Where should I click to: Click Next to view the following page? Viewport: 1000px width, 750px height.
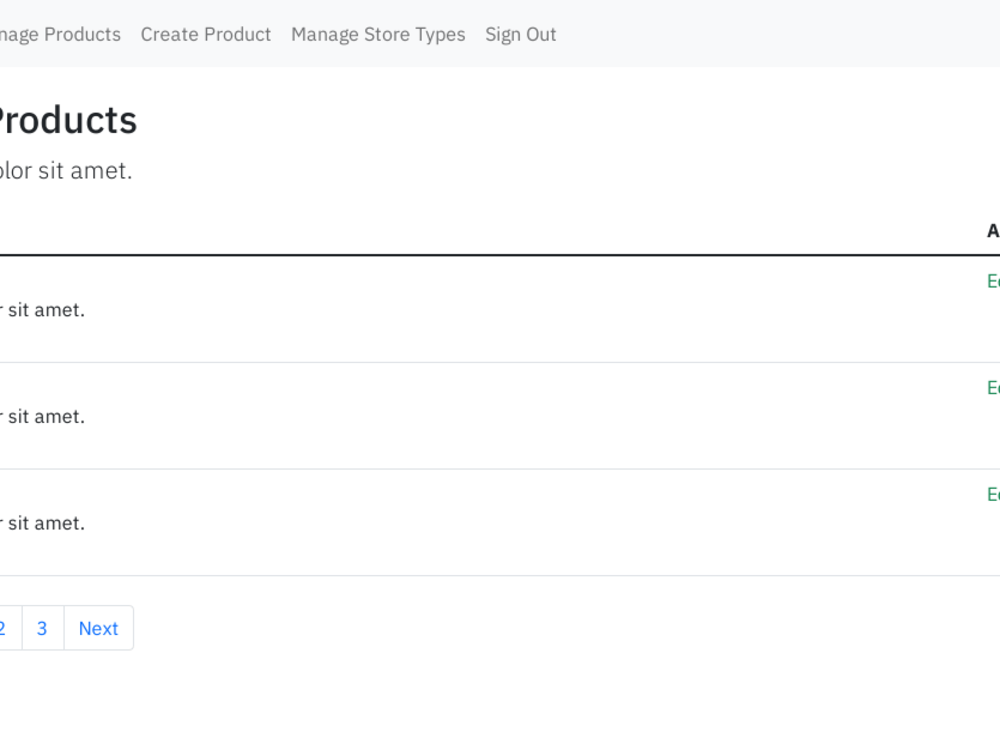(98, 628)
